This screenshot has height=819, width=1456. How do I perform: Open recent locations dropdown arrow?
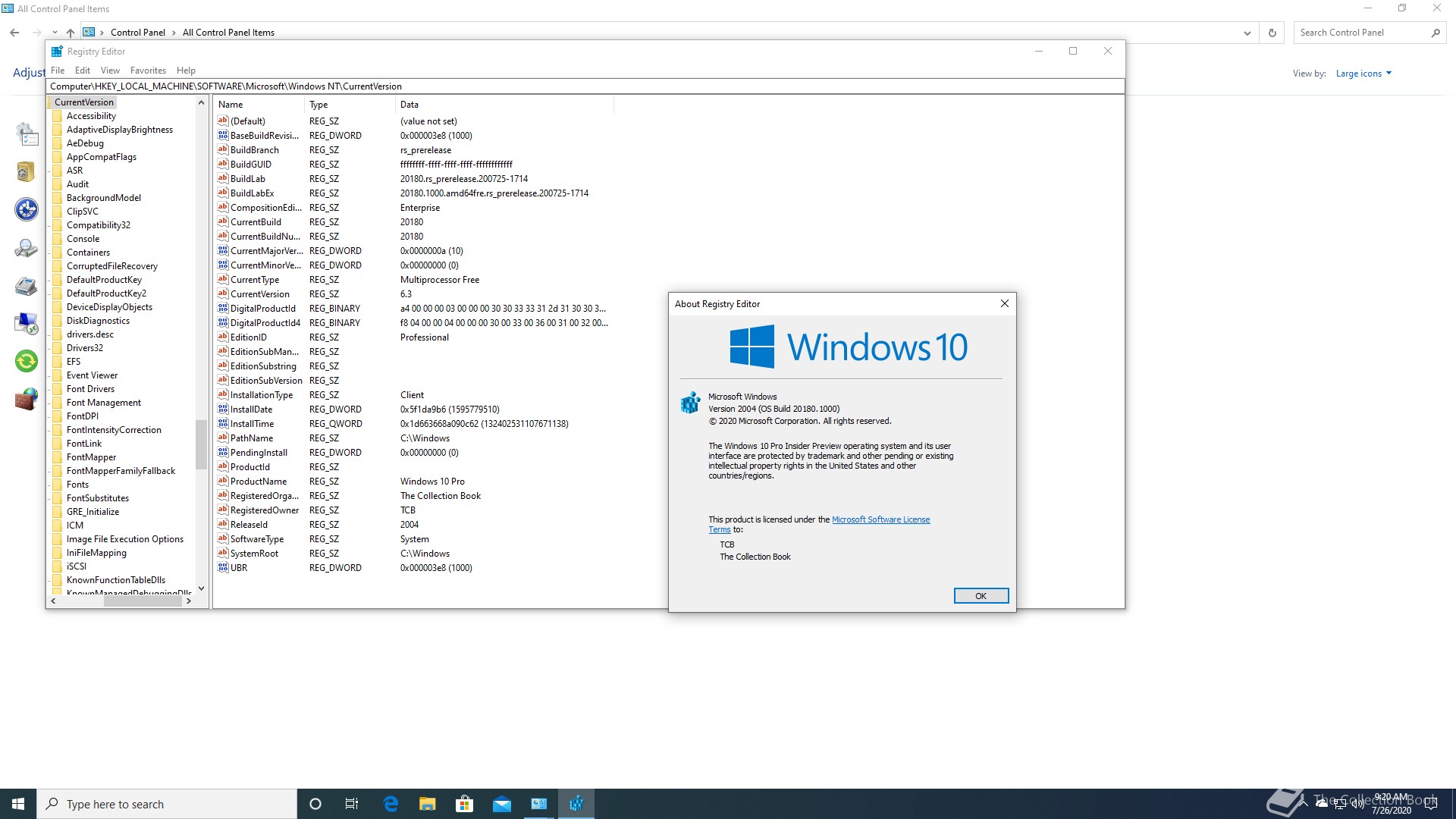[55, 33]
